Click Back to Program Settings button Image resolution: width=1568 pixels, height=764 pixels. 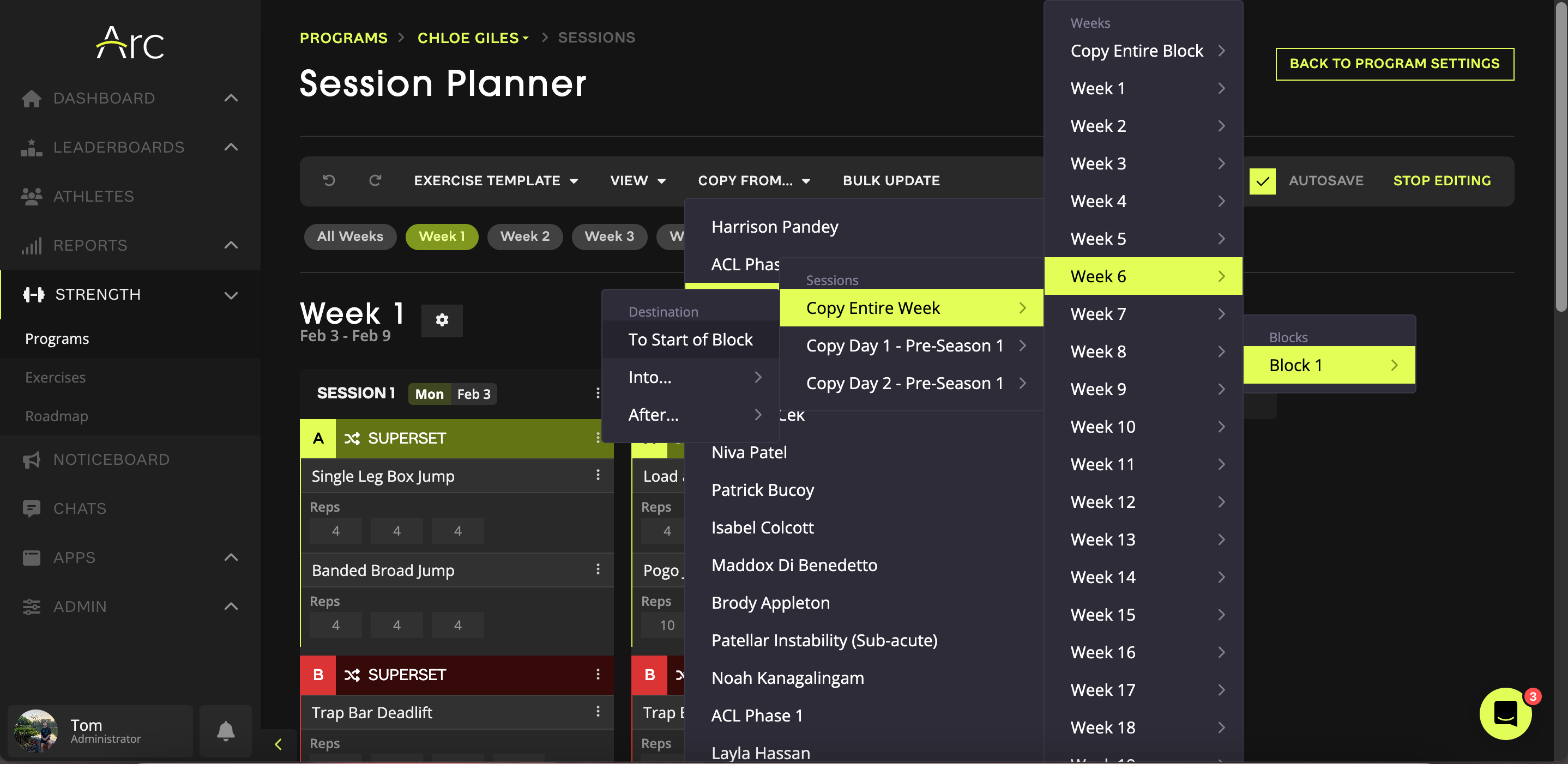pos(1394,64)
